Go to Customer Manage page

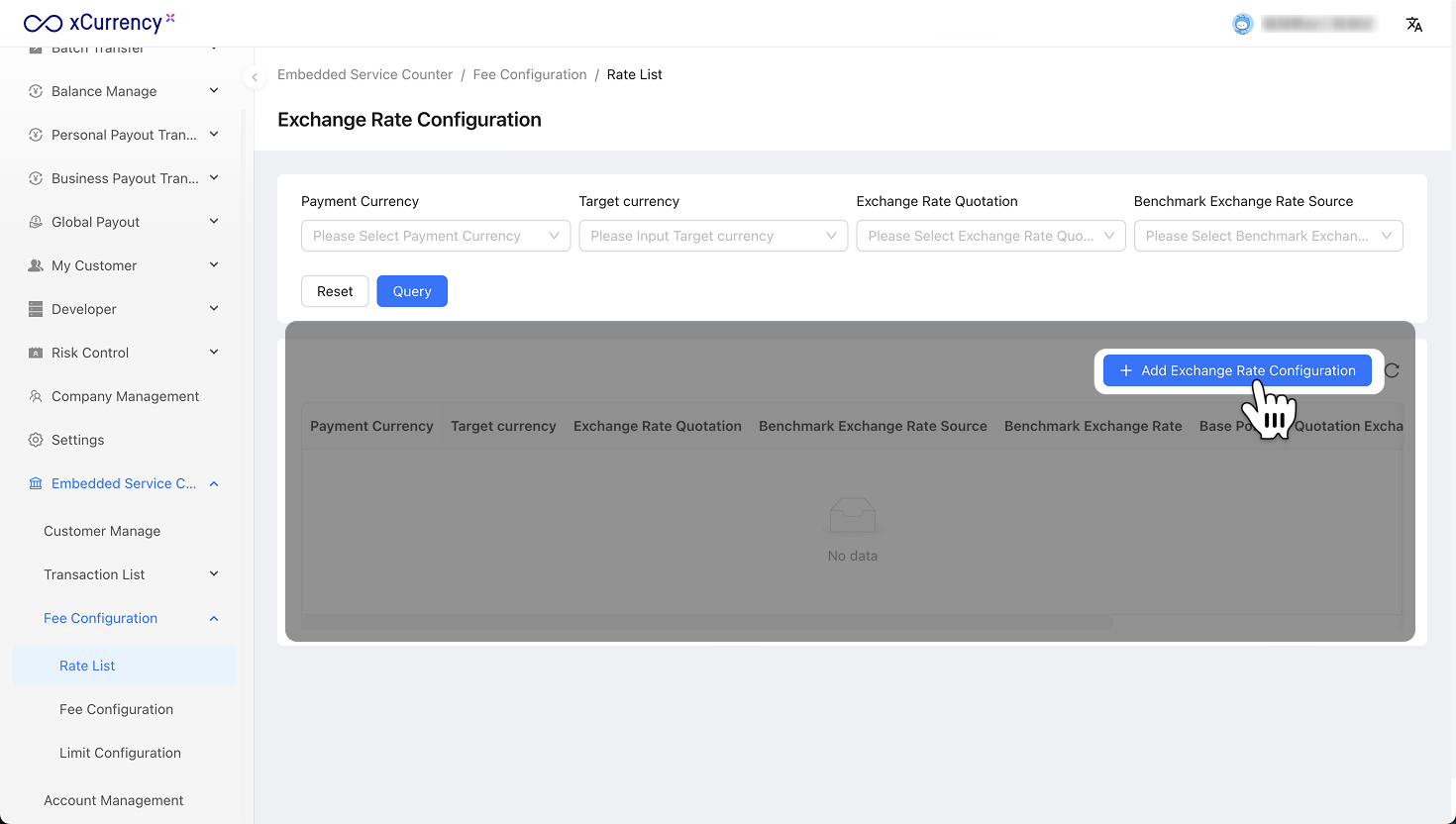102,531
